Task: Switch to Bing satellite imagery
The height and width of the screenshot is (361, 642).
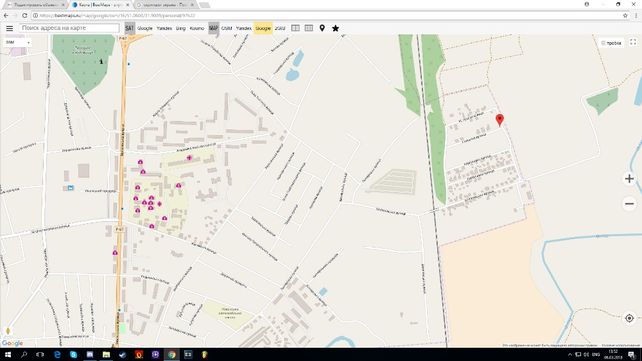Action: click(x=181, y=28)
